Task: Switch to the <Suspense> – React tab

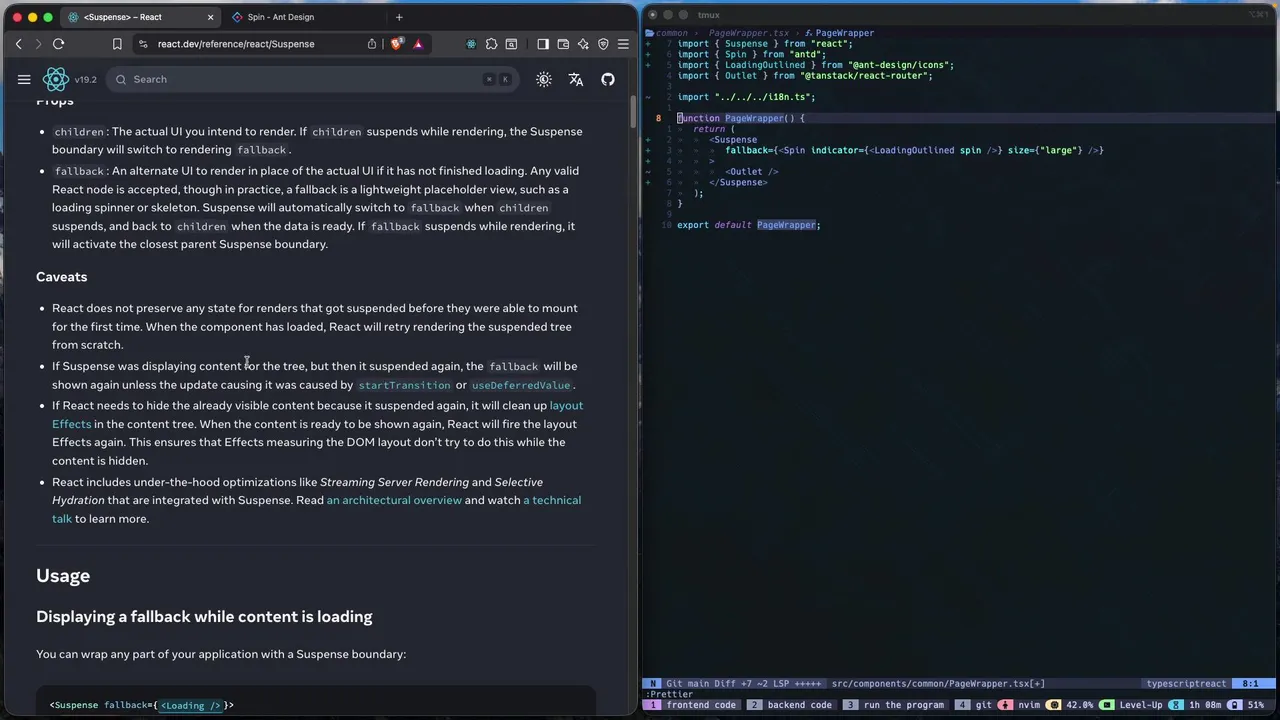Action: point(140,17)
